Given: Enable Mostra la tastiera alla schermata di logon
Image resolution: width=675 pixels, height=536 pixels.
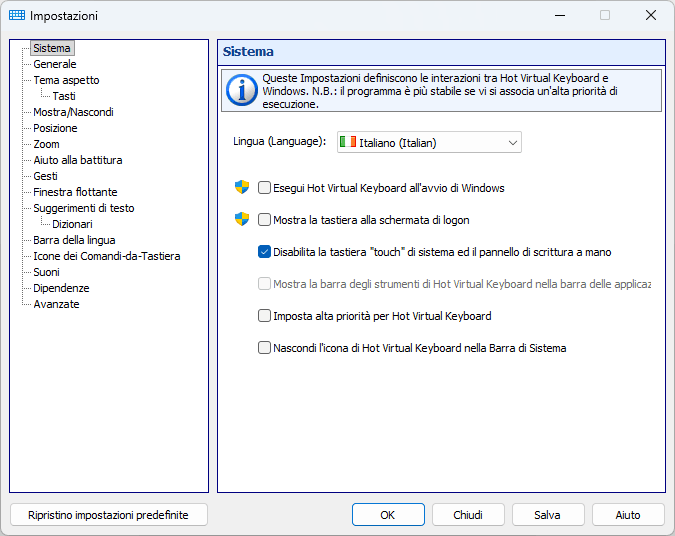Looking at the screenshot, I should coord(264,220).
